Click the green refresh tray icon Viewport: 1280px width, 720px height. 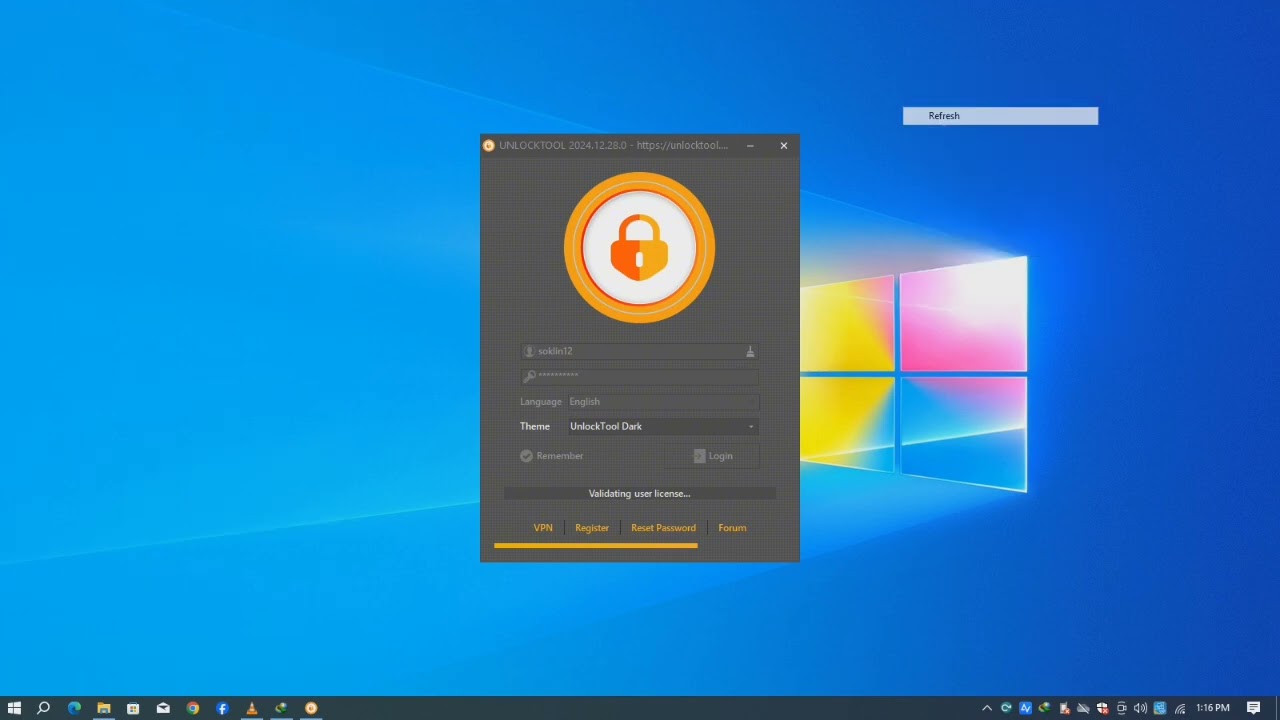coord(1006,708)
